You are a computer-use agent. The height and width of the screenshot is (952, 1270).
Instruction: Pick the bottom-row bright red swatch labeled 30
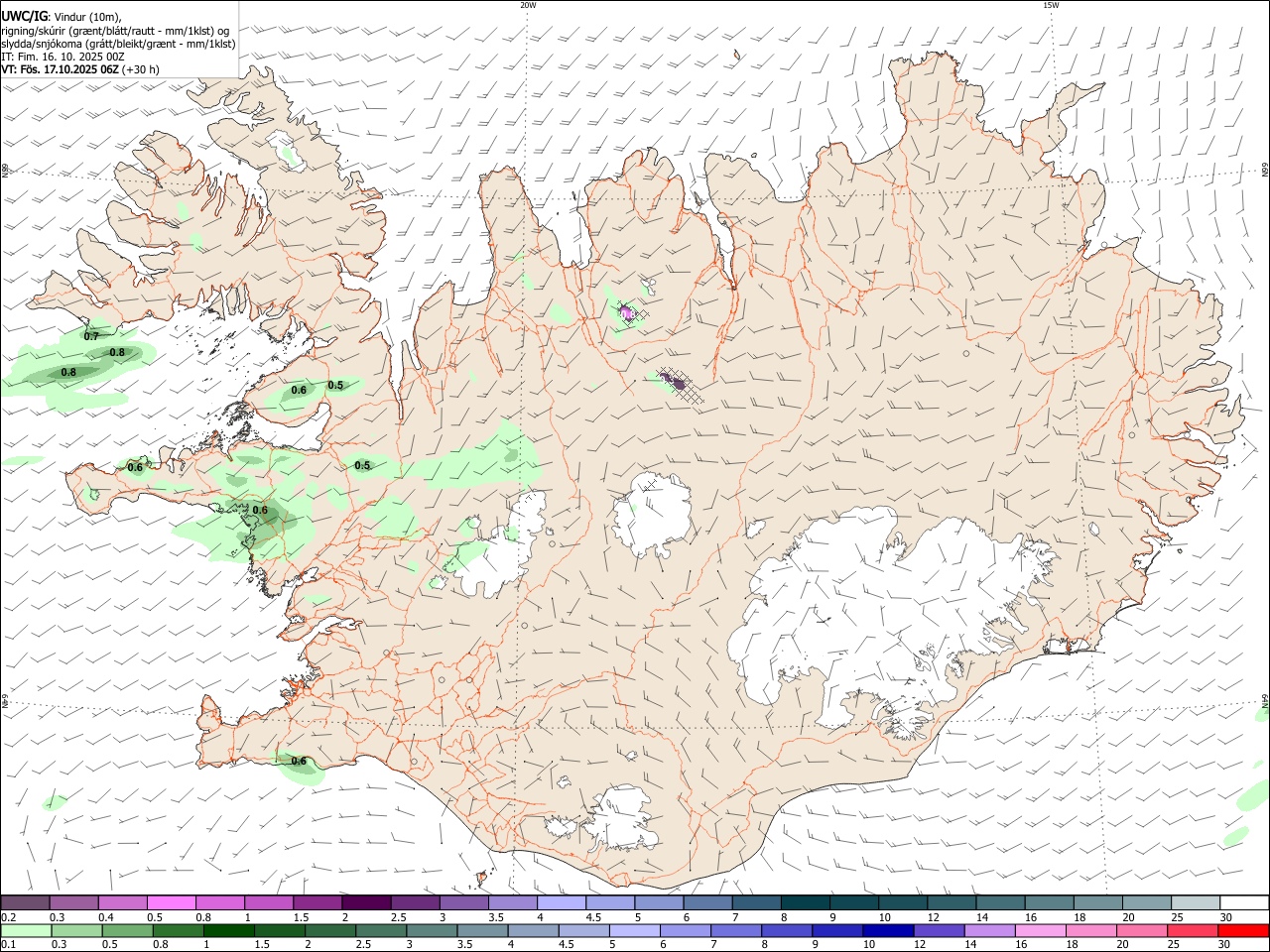pos(1244,930)
